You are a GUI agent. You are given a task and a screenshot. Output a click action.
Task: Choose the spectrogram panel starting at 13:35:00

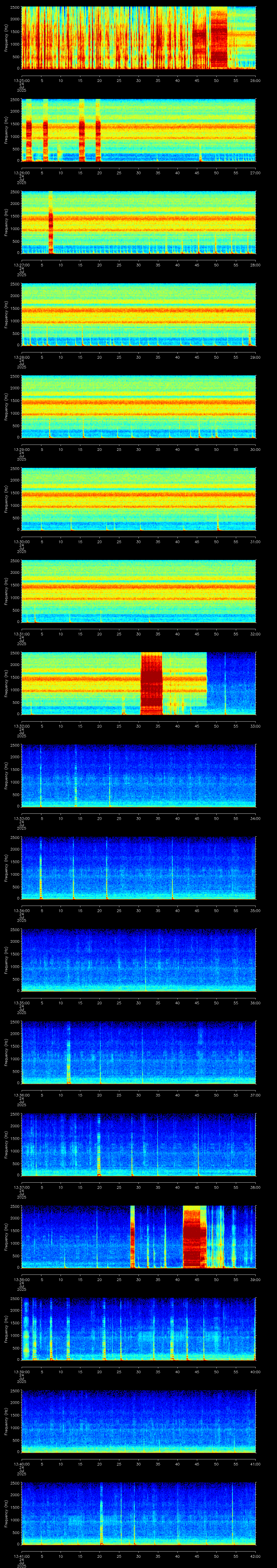(138, 960)
